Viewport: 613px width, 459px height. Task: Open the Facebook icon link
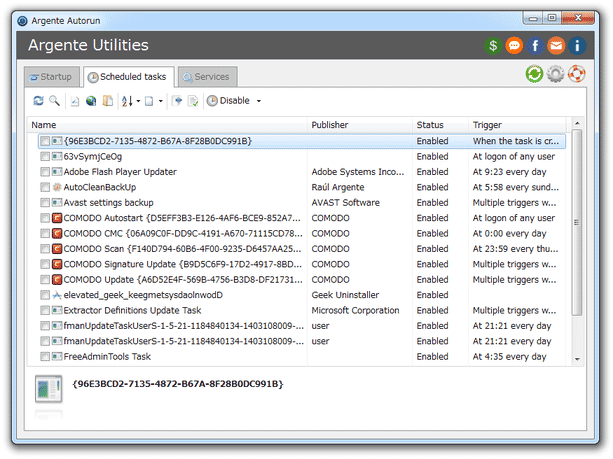point(535,46)
